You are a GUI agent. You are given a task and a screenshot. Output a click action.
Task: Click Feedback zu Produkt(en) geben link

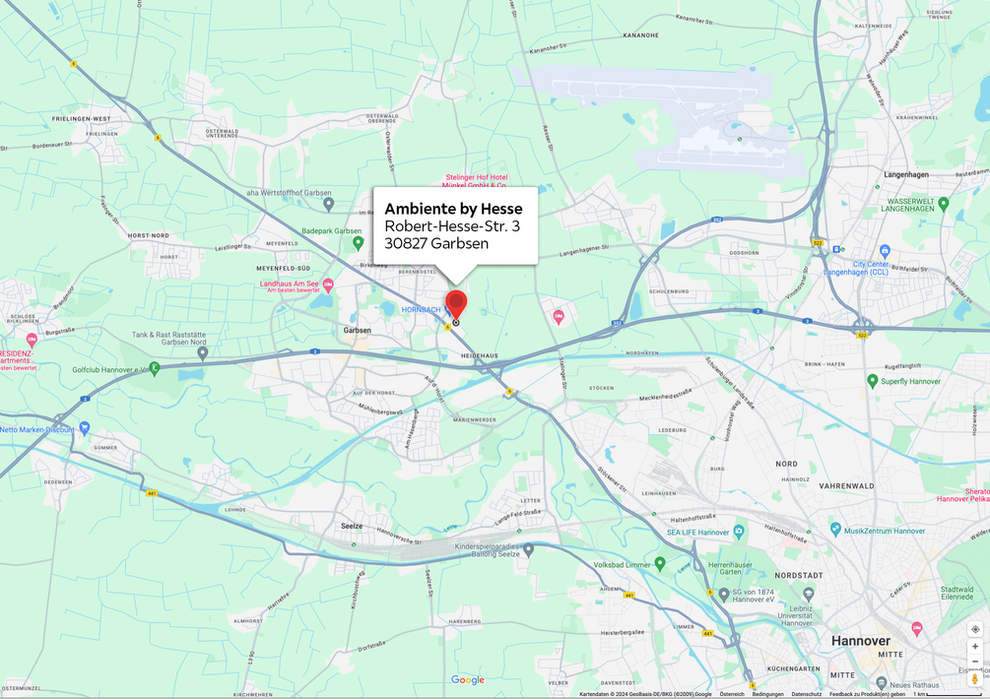pyautogui.click(x=867, y=694)
